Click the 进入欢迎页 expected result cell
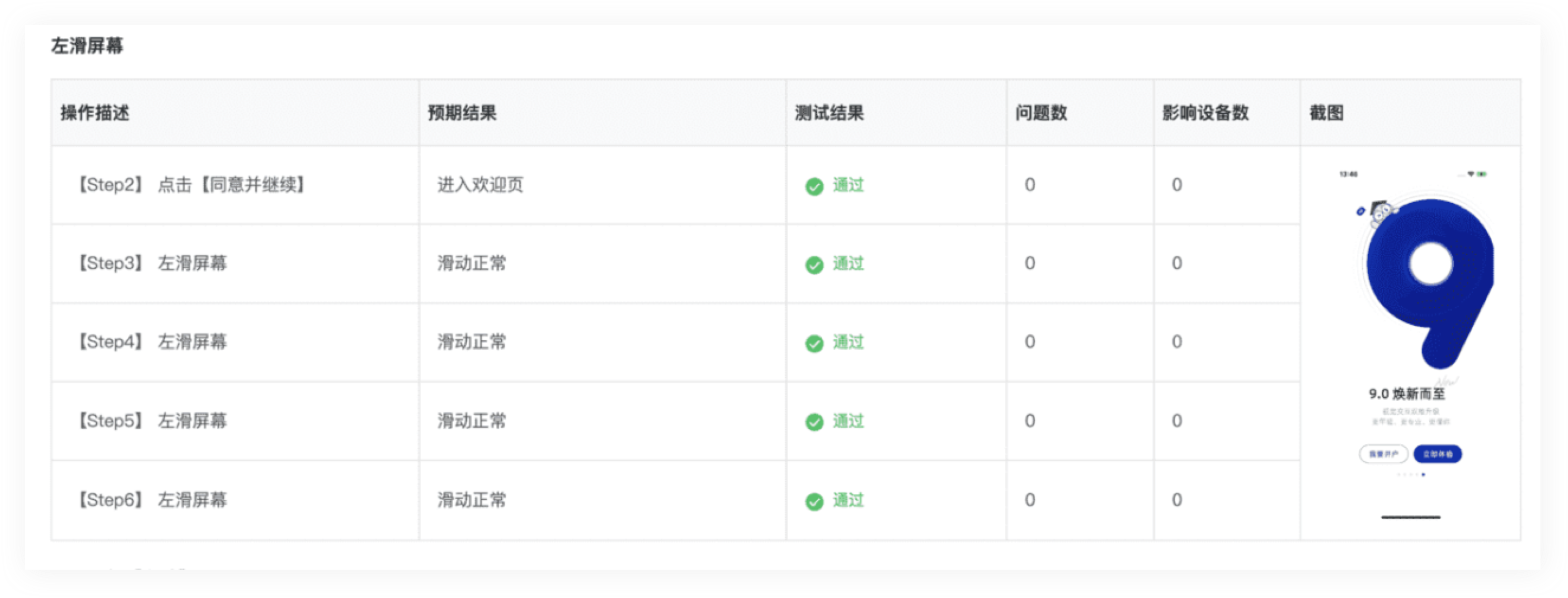Image resolution: width=1568 pixels, height=598 pixels. [480, 185]
